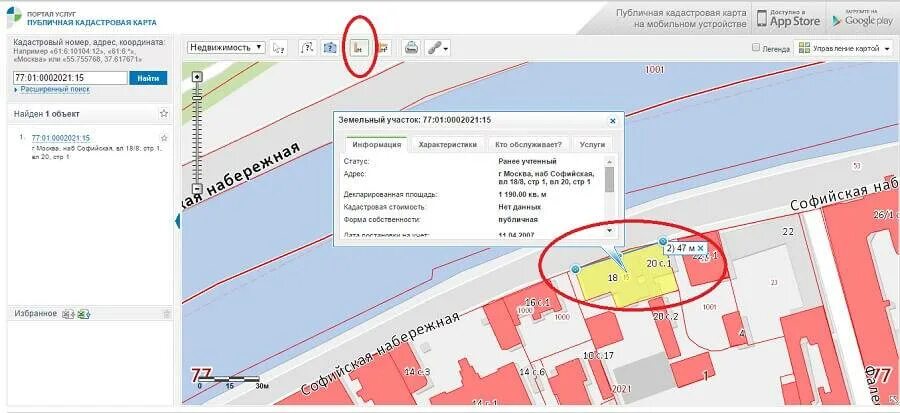
Task: Open the share link tool dropdown
Action: (x=437, y=48)
